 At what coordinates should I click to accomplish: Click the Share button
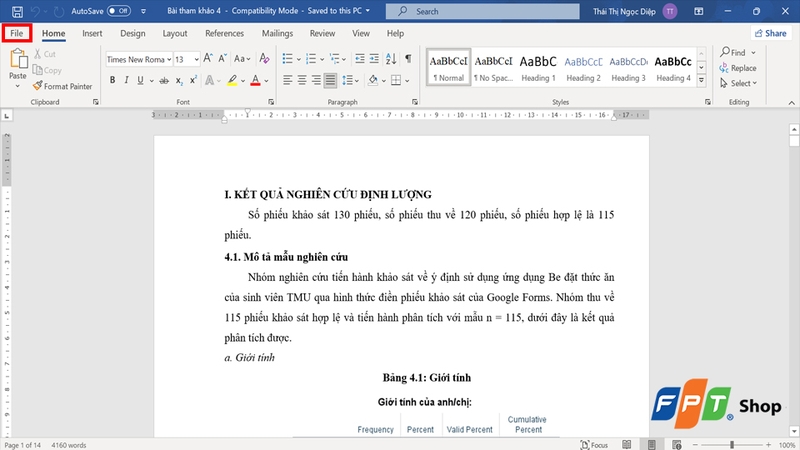(x=770, y=33)
